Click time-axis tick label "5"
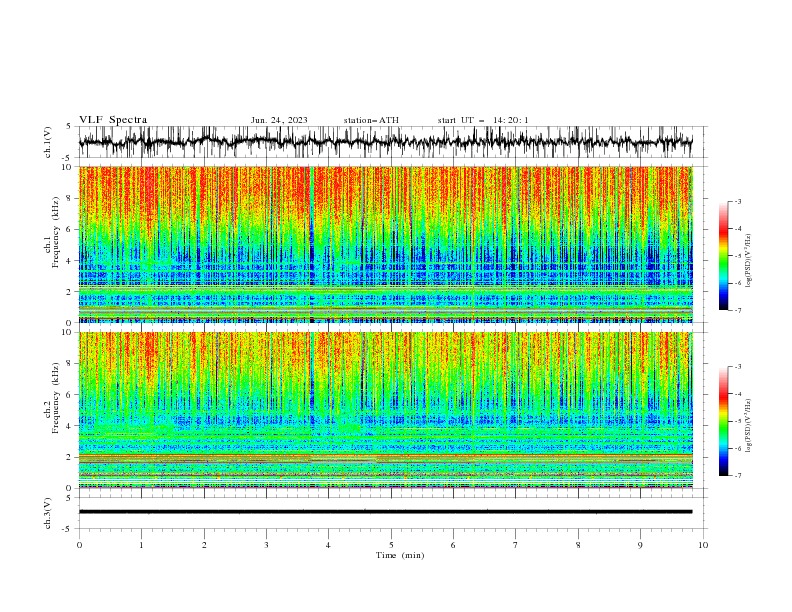The height and width of the screenshot is (612, 792). coord(391,545)
